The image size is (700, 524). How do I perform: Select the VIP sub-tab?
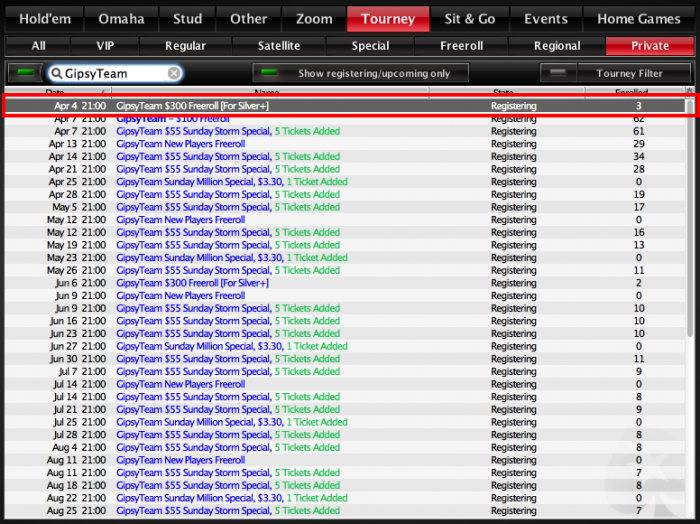click(105, 46)
